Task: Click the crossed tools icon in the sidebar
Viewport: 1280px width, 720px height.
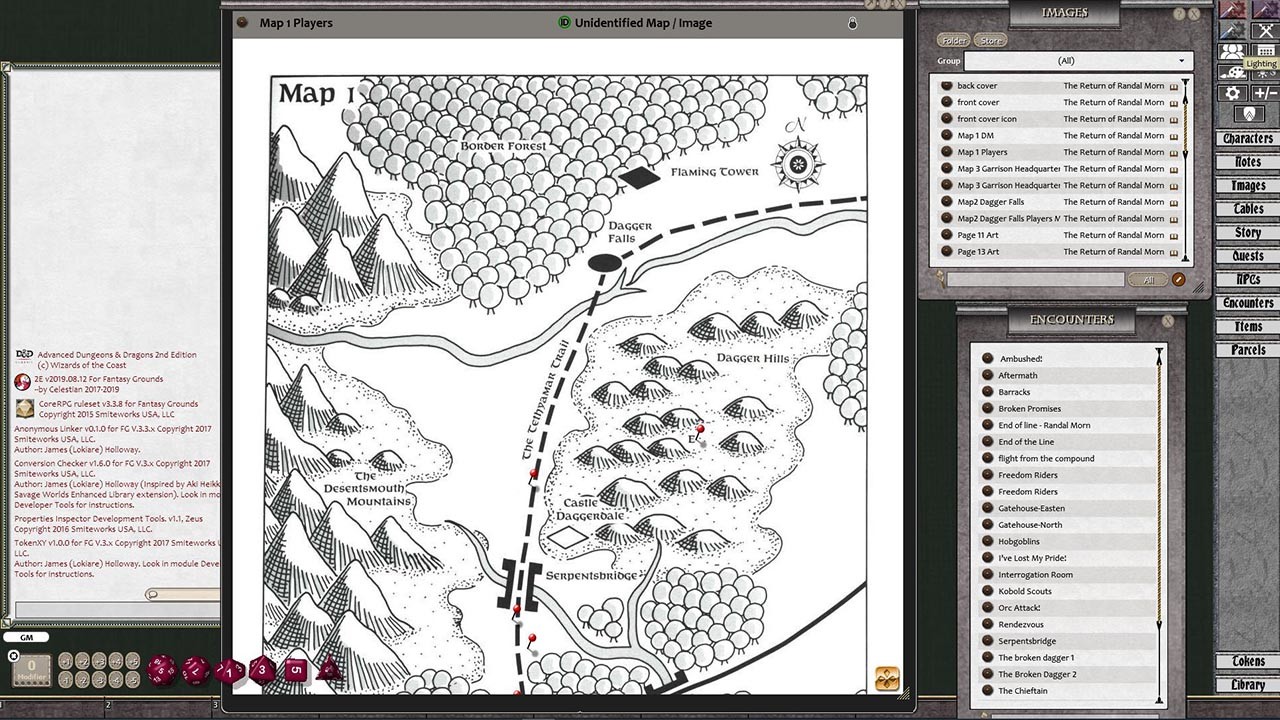Action: [x=1266, y=31]
